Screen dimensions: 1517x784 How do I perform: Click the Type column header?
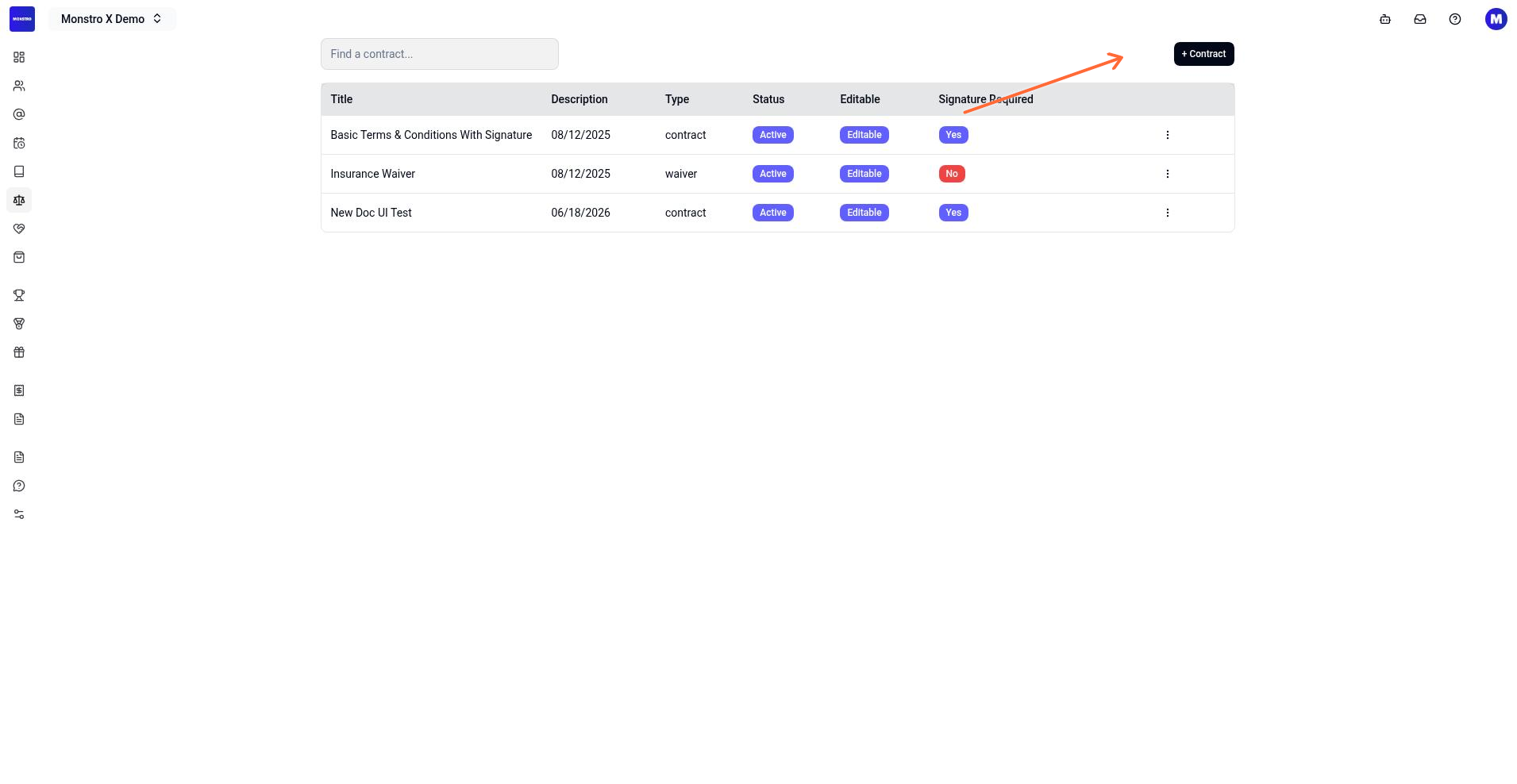click(677, 99)
